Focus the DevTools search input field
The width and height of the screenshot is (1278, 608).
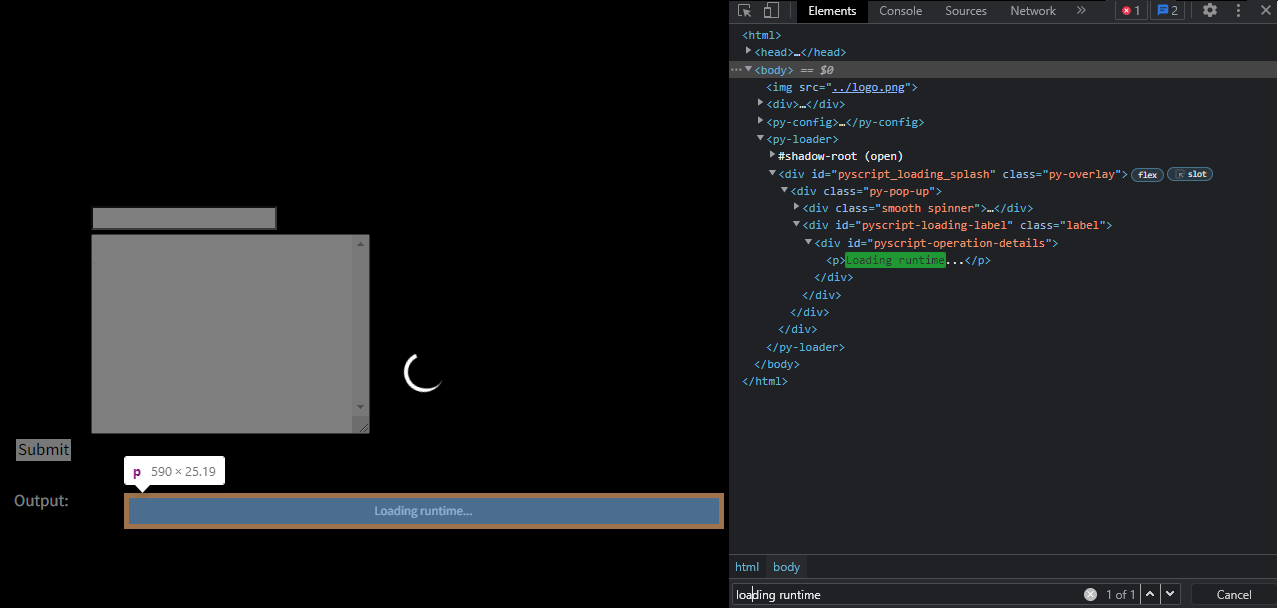click(x=908, y=594)
